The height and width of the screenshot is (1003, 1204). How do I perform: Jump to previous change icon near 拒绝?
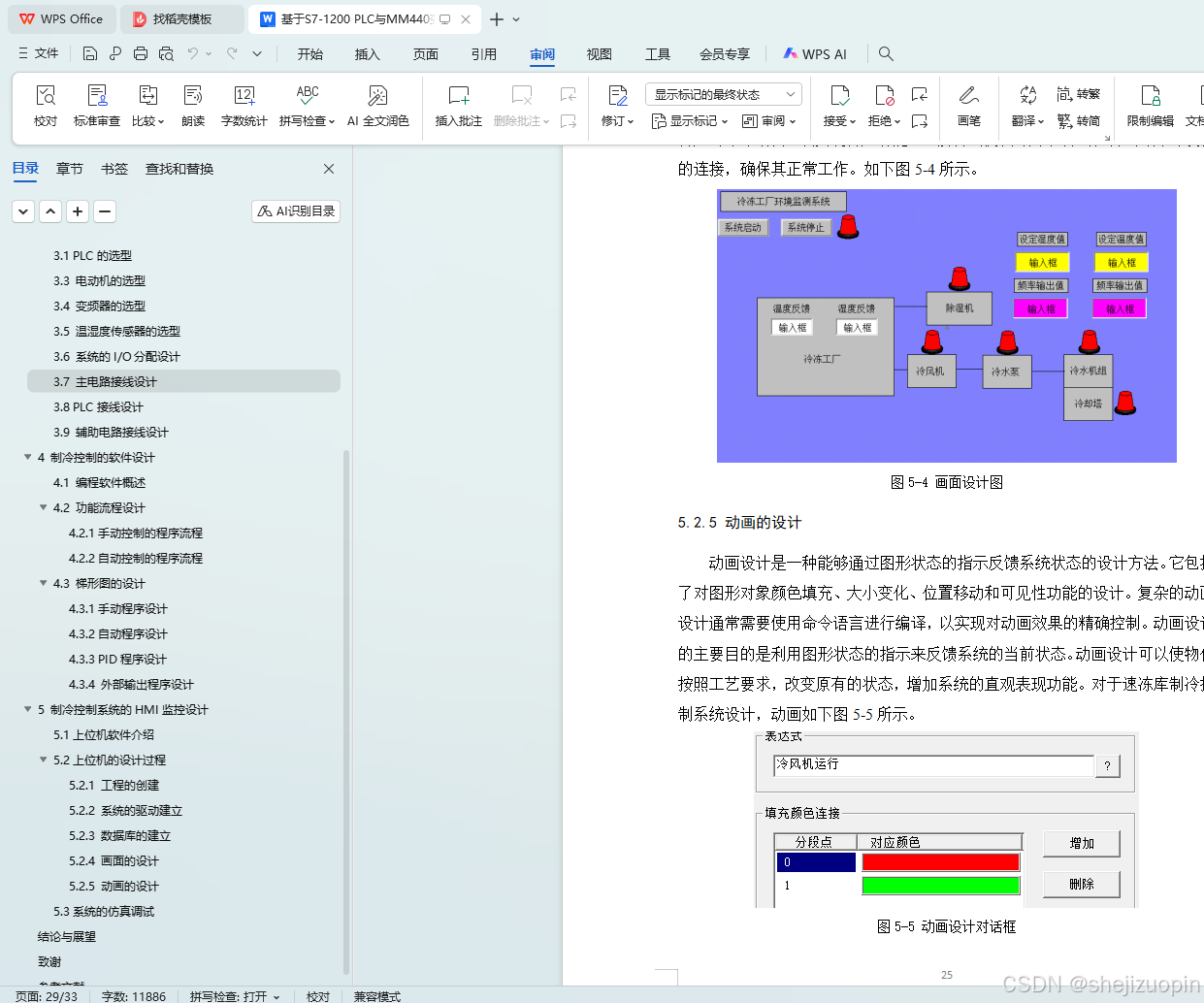click(920, 94)
